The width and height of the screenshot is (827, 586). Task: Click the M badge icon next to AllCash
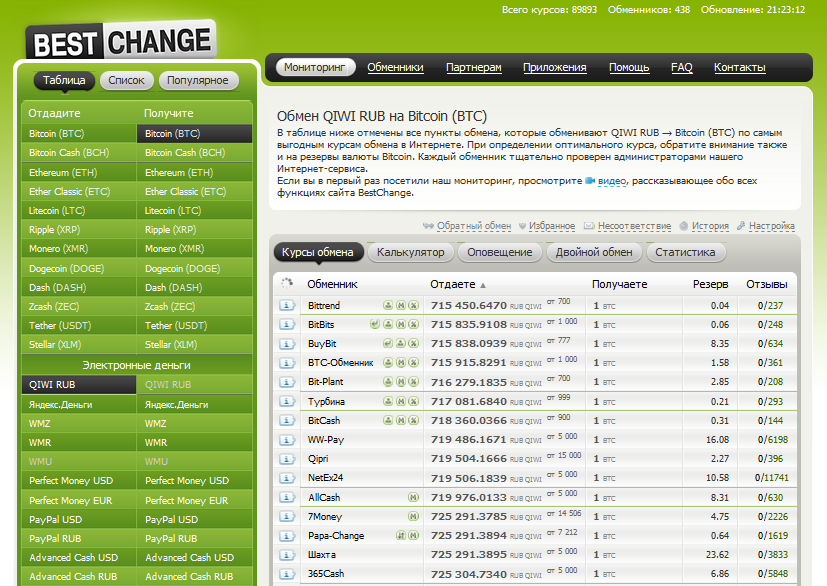[414, 497]
